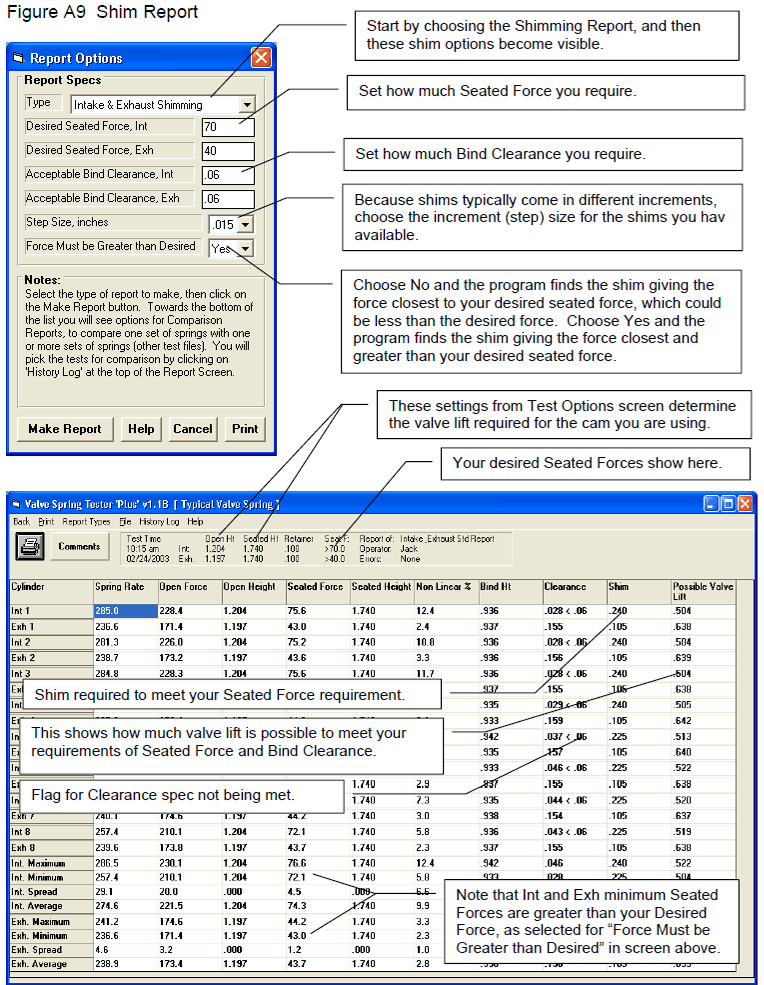The height and width of the screenshot is (985, 764).
Task: Click Desired Seated Force Int field
Action: pos(228,127)
